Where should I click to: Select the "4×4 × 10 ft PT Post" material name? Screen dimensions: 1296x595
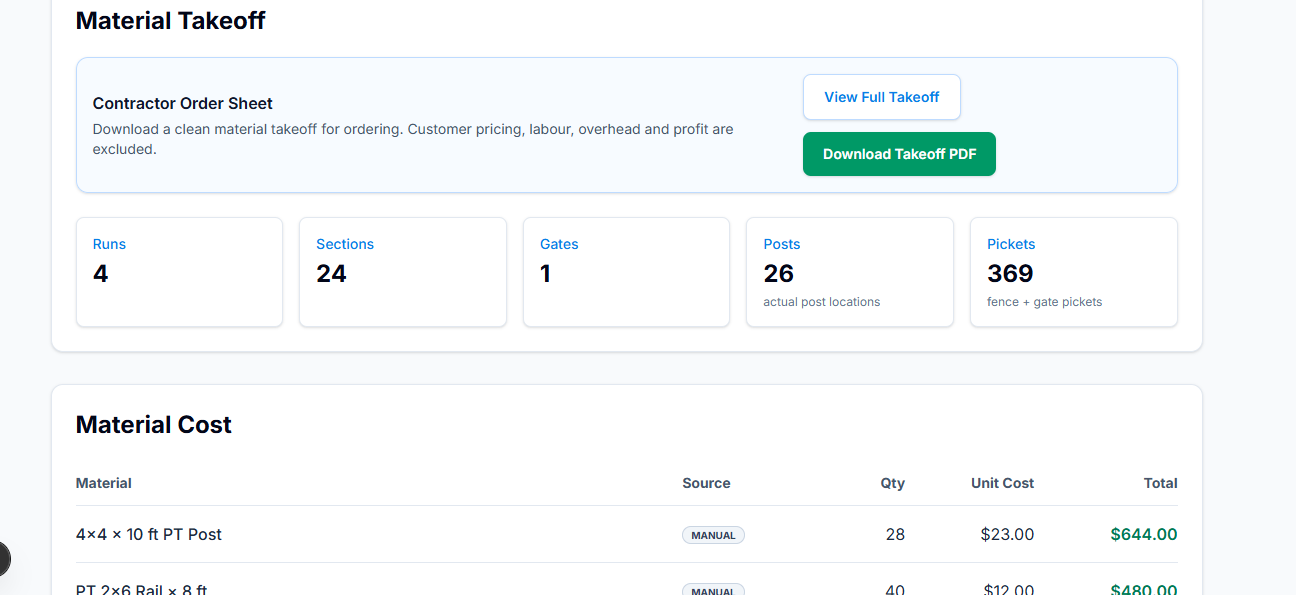[149, 534]
